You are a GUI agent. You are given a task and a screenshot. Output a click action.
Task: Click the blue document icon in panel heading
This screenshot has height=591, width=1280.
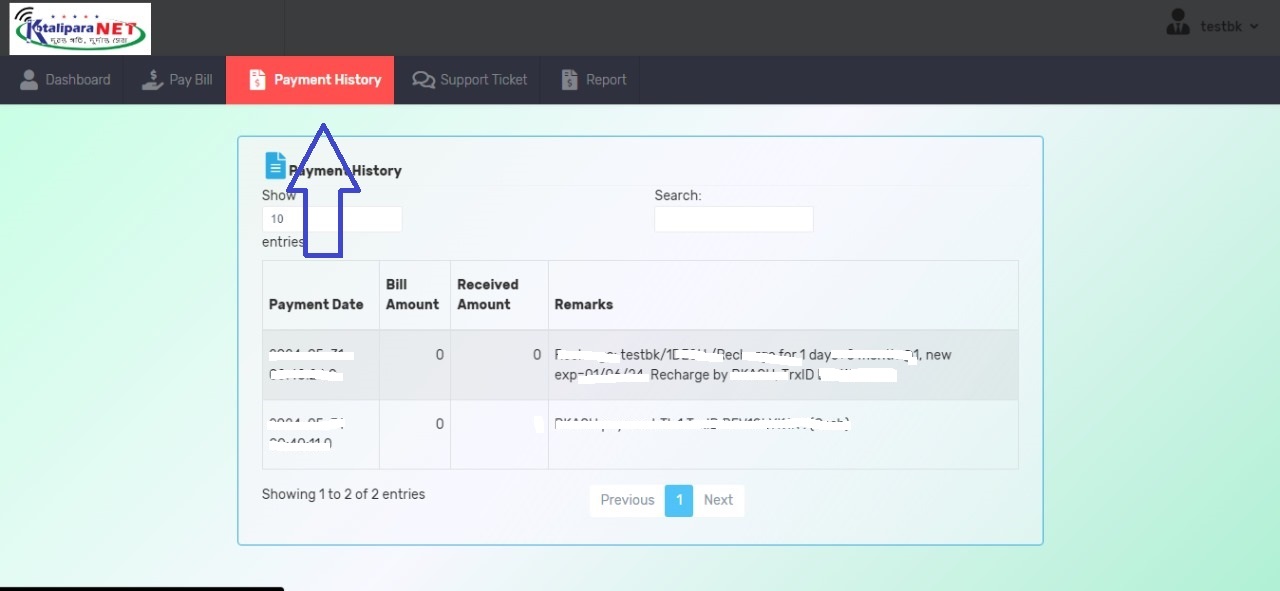(x=275, y=166)
